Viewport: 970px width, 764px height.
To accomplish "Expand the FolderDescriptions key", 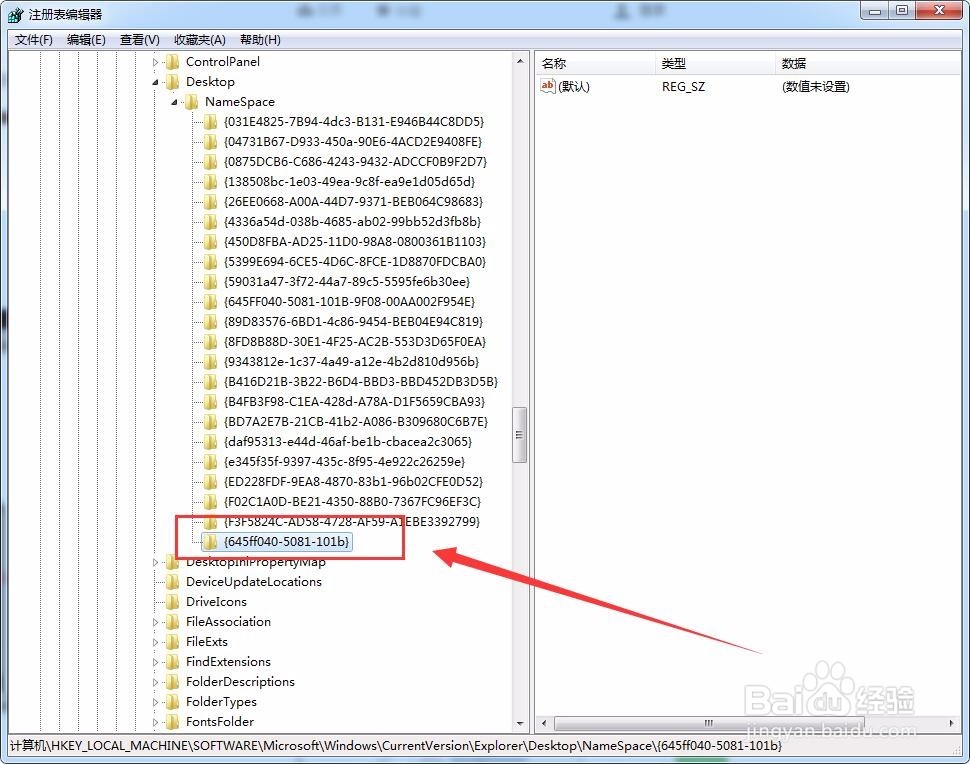I will (x=155, y=682).
